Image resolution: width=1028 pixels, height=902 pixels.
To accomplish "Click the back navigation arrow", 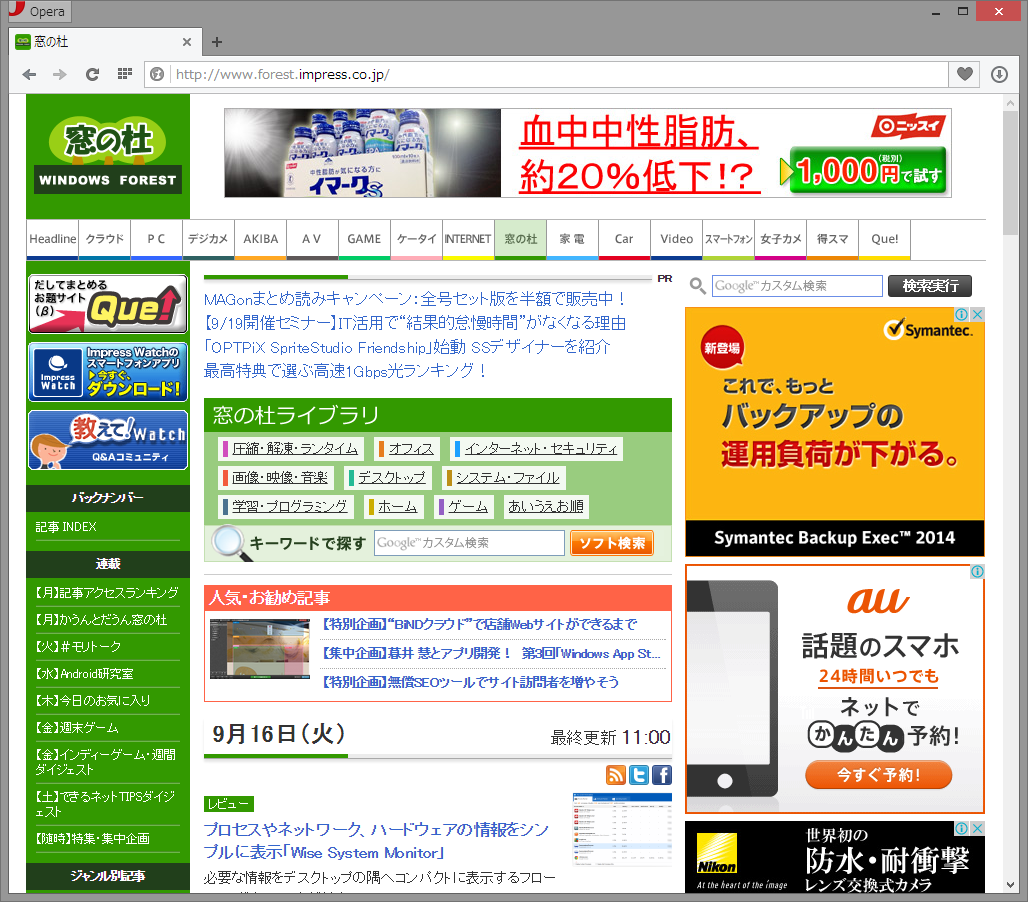I will (28, 74).
